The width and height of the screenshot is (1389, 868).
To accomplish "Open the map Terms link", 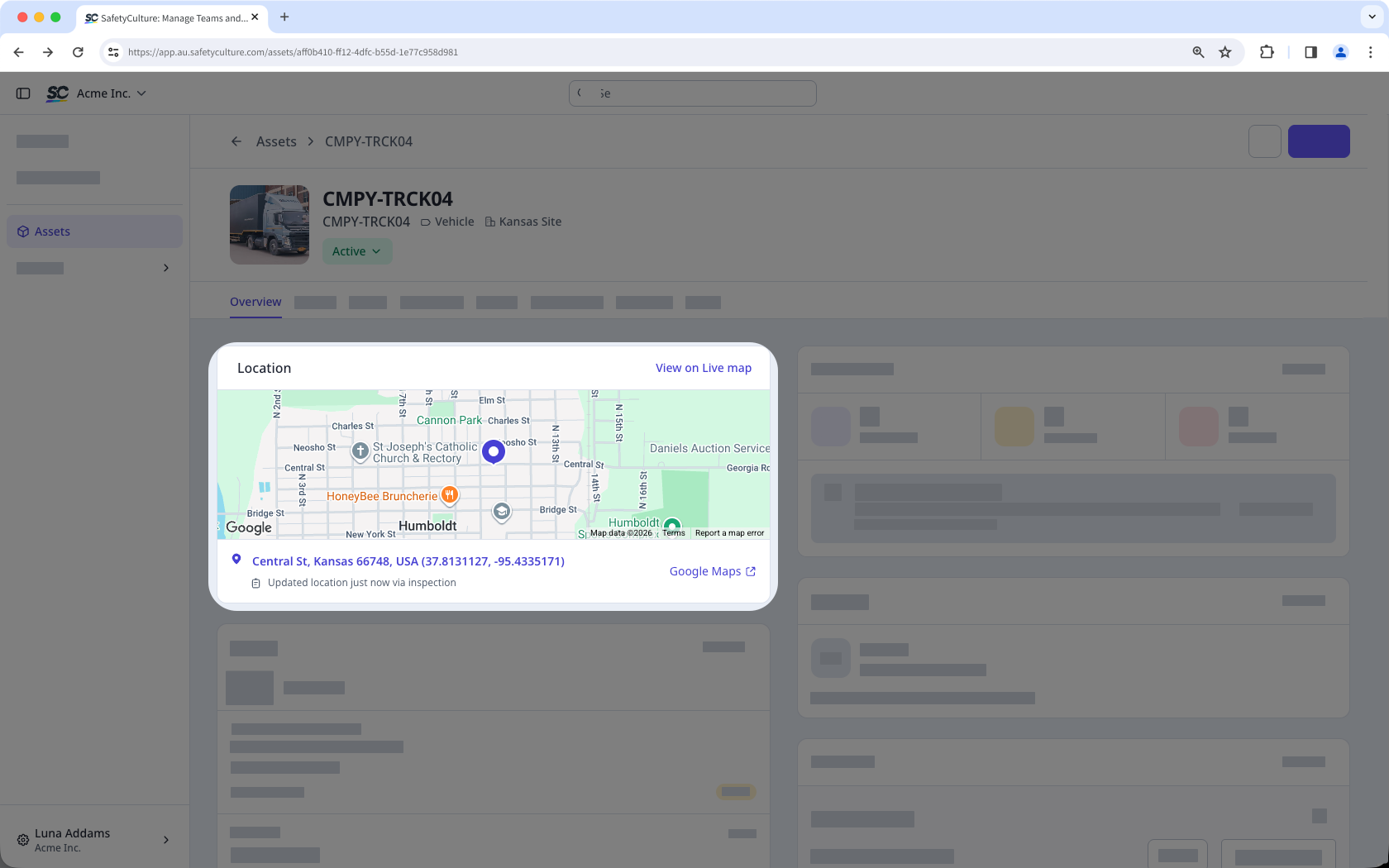I will click(674, 533).
